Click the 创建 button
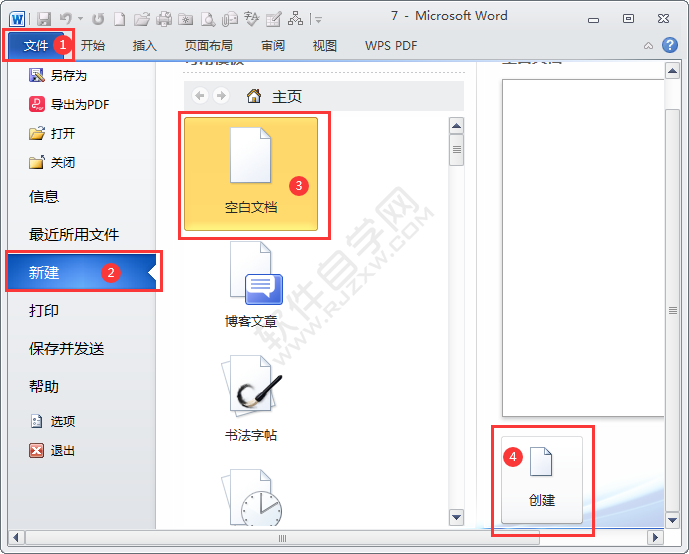 coord(542,480)
